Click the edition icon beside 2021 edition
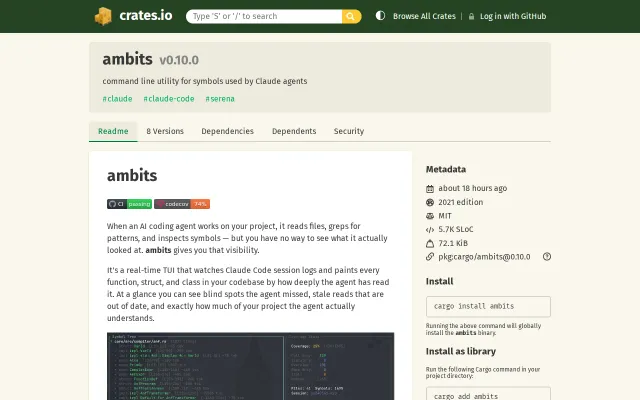The width and height of the screenshot is (640, 400). (x=430, y=202)
